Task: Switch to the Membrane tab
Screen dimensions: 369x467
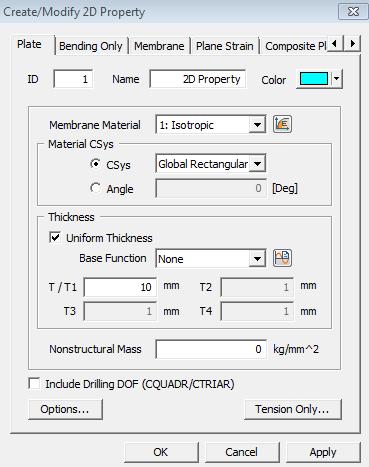Action: tap(159, 46)
